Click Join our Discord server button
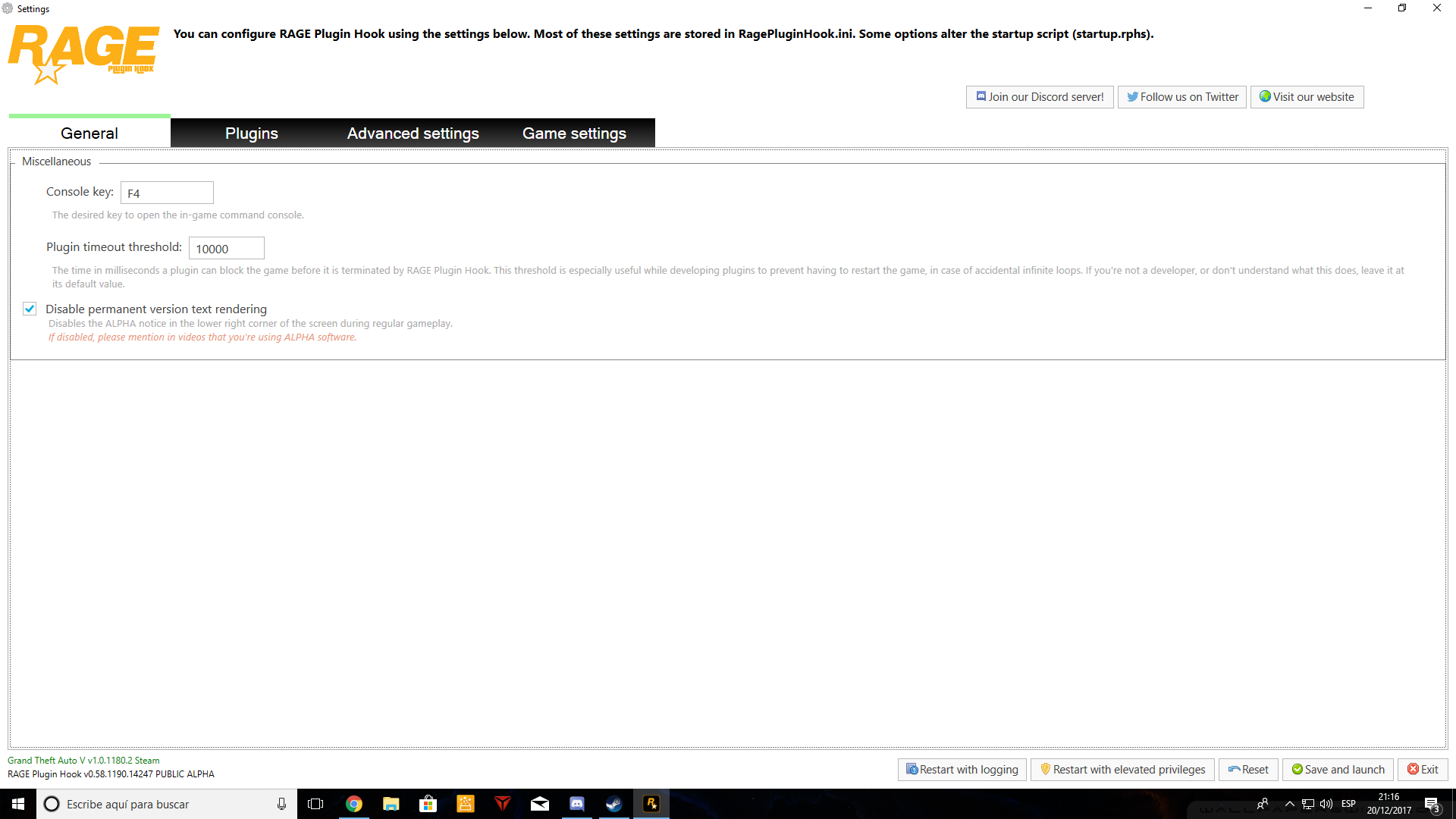This screenshot has height=819, width=1456. coord(1040,97)
